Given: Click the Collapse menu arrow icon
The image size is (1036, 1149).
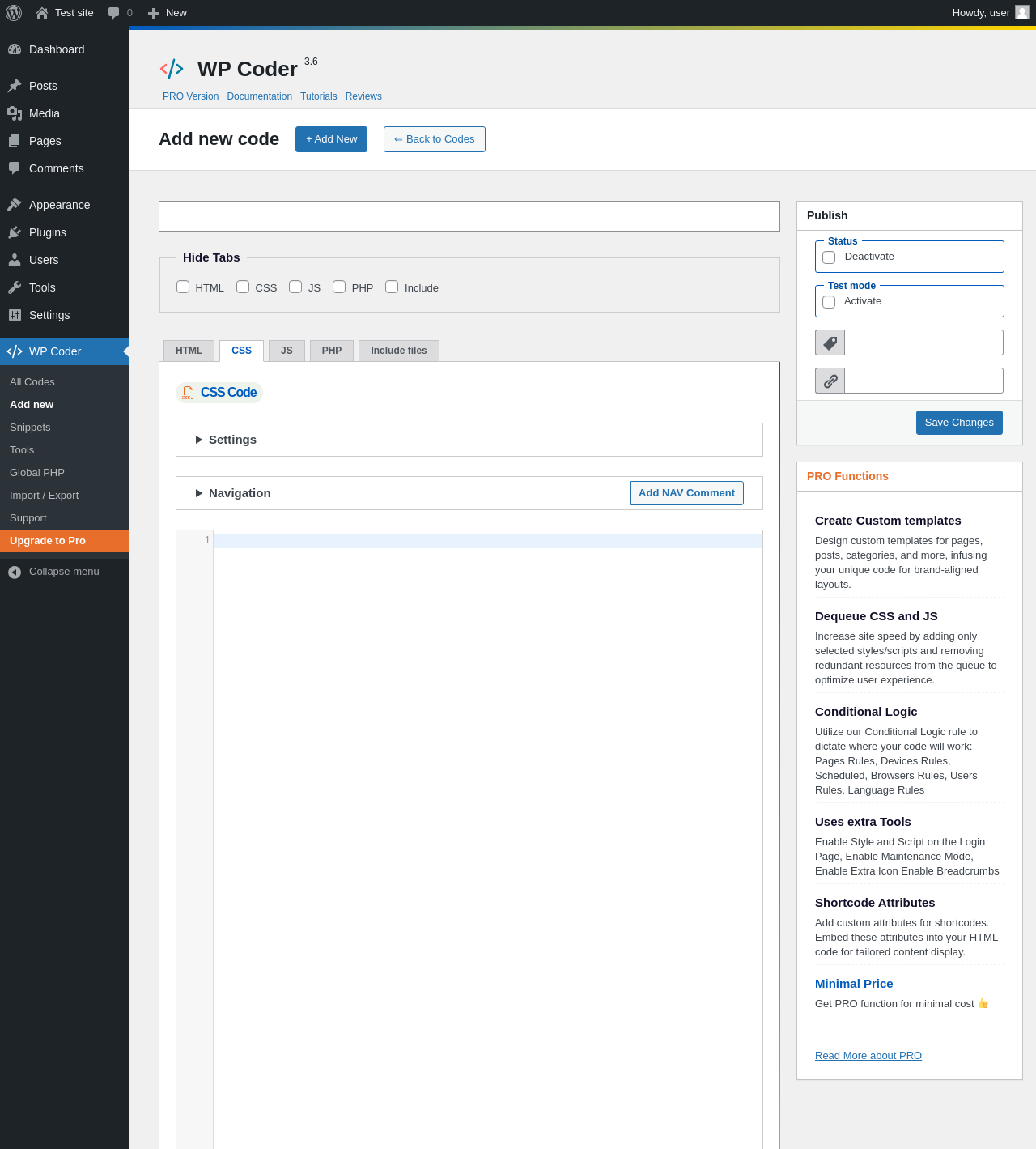Looking at the screenshot, I should (15, 572).
